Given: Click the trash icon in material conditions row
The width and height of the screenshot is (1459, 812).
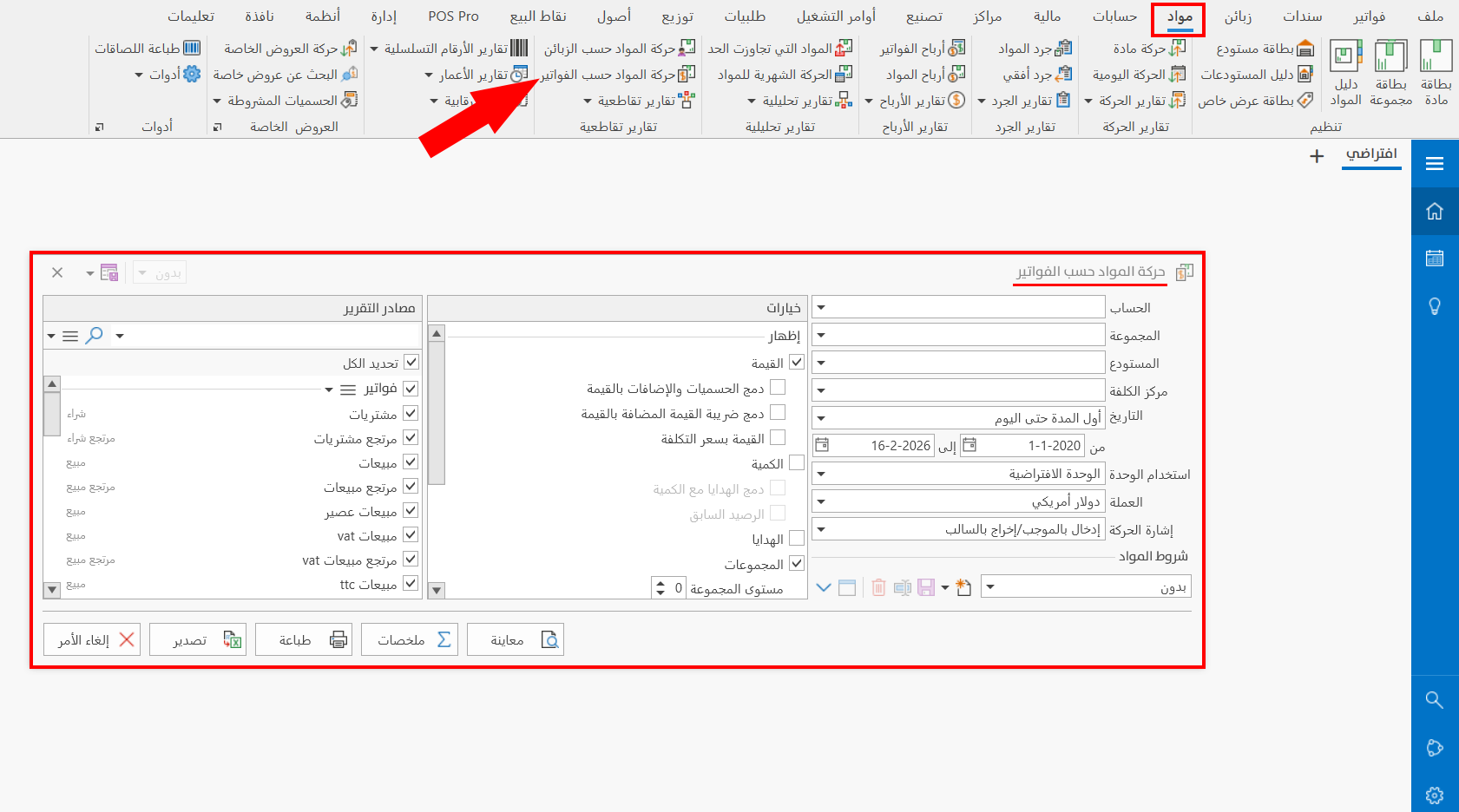Looking at the screenshot, I should pyautogui.click(x=879, y=587).
